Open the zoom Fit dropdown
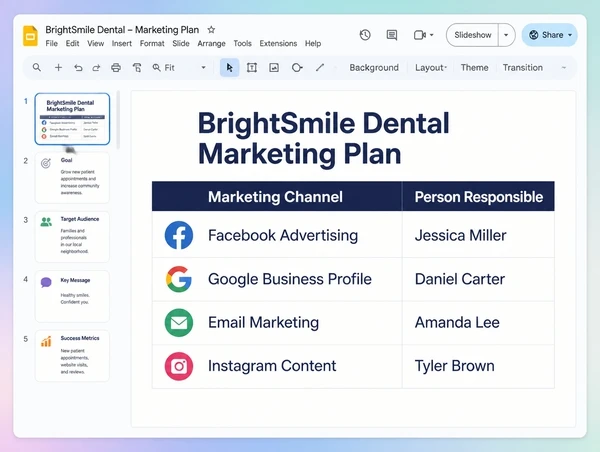 click(x=179, y=68)
